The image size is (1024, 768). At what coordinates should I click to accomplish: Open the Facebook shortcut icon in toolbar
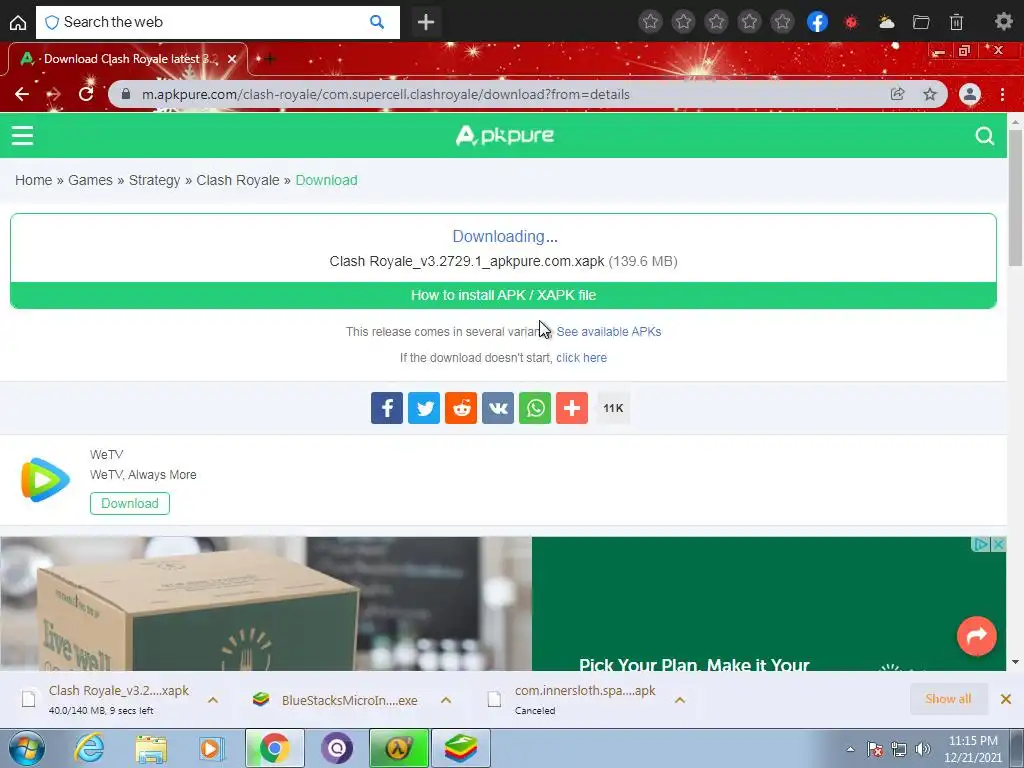click(x=817, y=22)
